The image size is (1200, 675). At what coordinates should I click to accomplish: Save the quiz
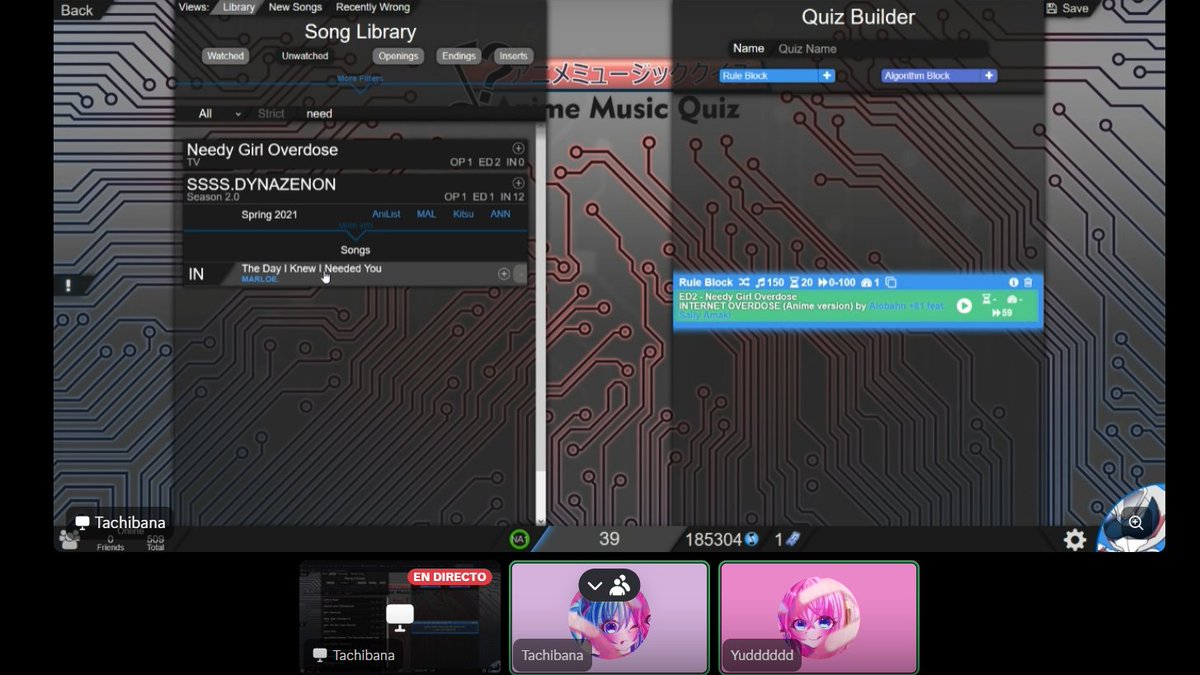tap(1068, 8)
